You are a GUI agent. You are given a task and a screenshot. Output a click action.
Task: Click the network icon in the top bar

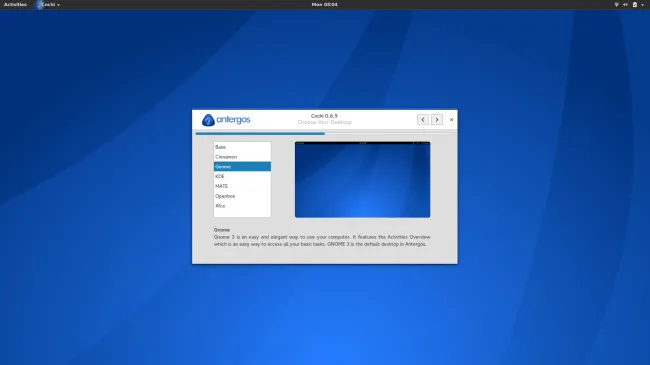(616, 5)
